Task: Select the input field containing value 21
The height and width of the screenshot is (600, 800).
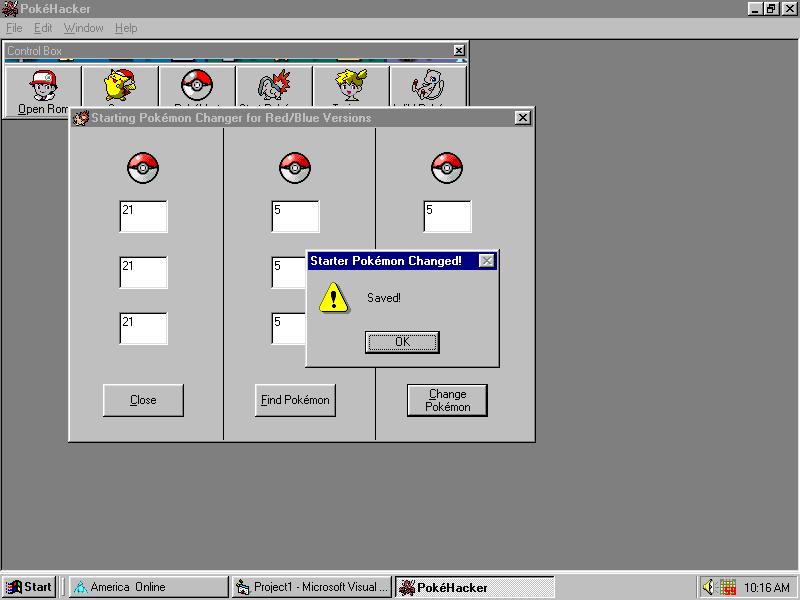Action: (x=142, y=216)
